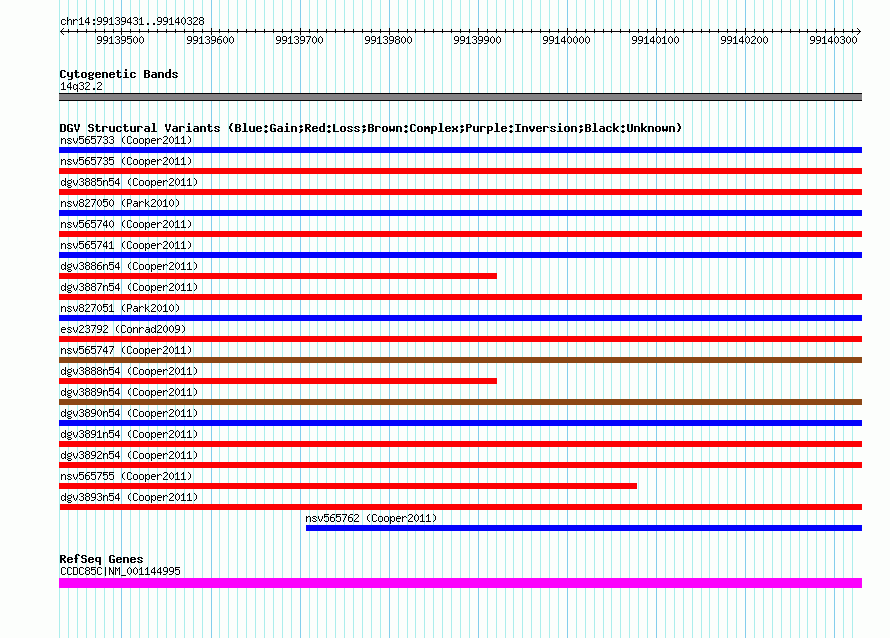The height and width of the screenshot is (638, 890).
Task: Click the CCDC85C|NM_001144995 gene label
Action: click(x=120, y=571)
